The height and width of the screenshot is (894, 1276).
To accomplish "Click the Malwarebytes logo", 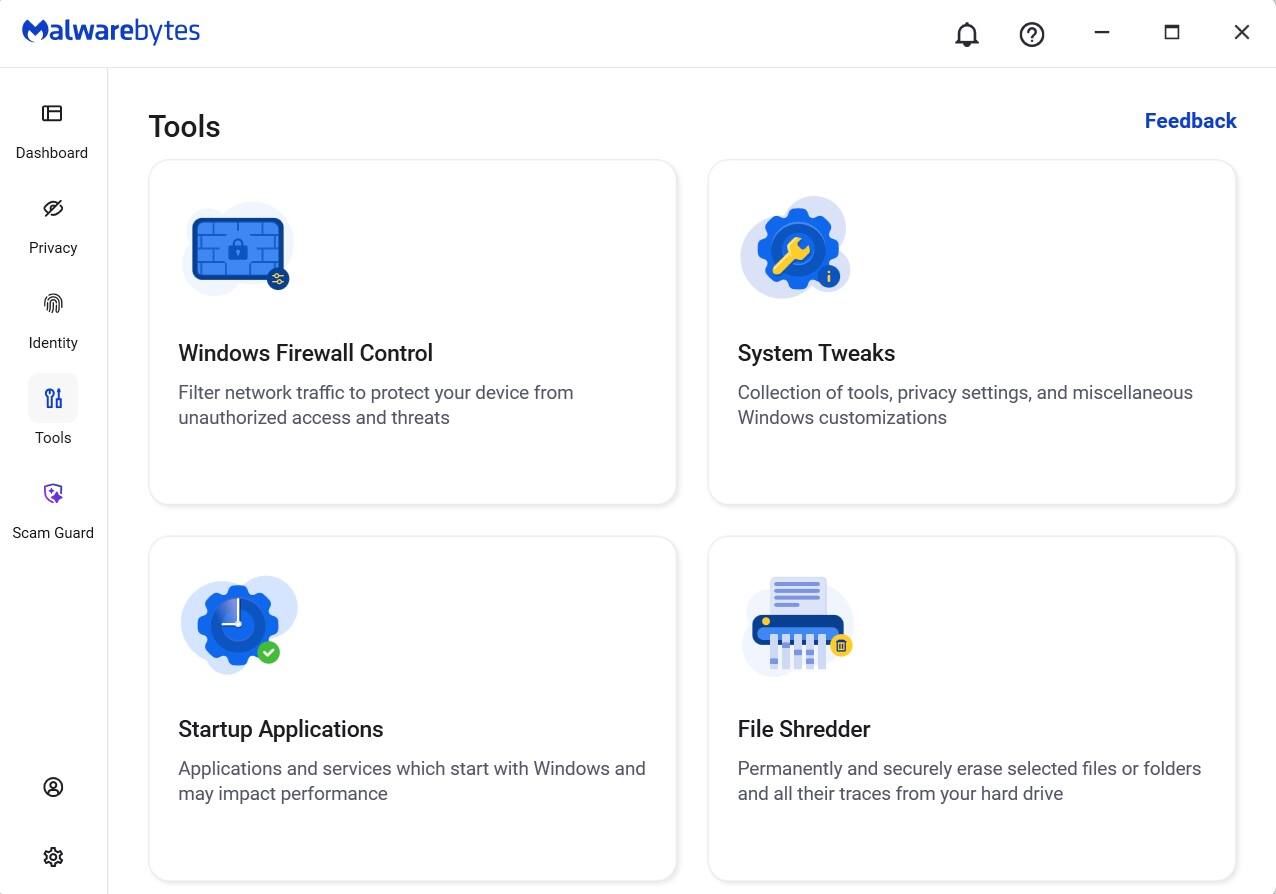I will point(111,31).
